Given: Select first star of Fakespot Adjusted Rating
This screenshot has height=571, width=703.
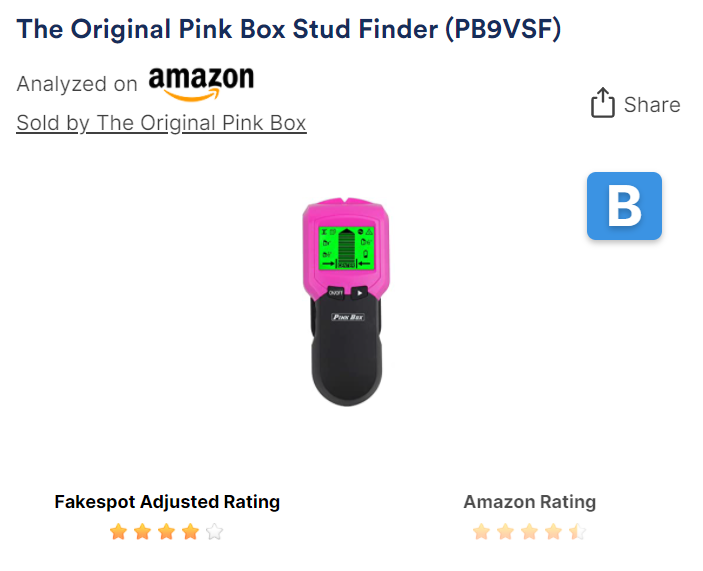Looking at the screenshot, I should pyautogui.click(x=118, y=532).
